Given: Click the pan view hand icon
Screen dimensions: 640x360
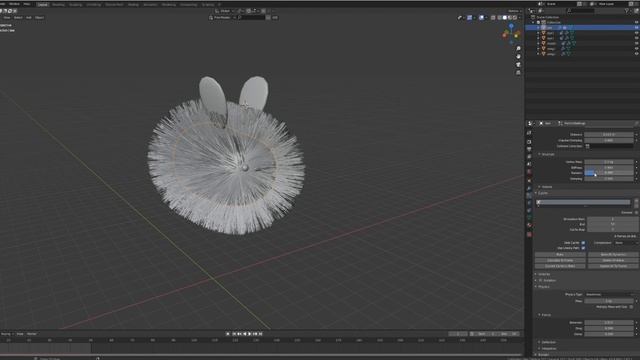Looking at the screenshot, I should [518, 56].
